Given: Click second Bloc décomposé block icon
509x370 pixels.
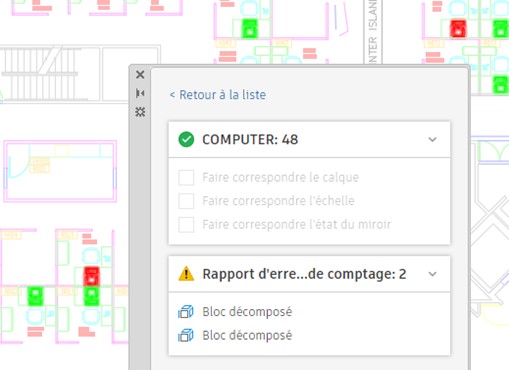Looking at the screenshot, I should pyautogui.click(x=186, y=335).
